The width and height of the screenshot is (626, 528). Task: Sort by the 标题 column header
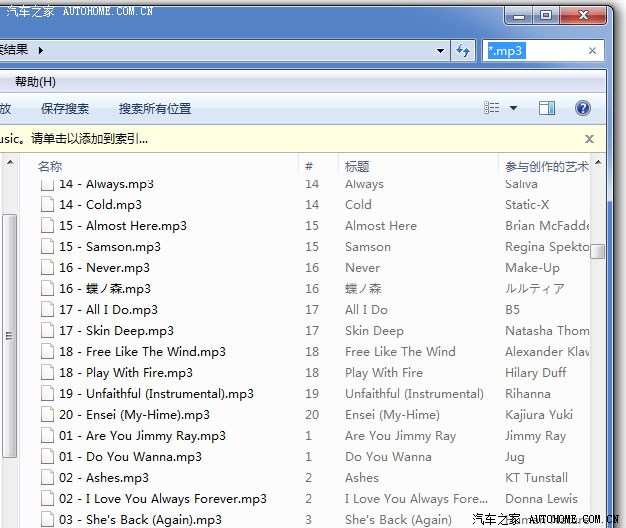[357, 166]
